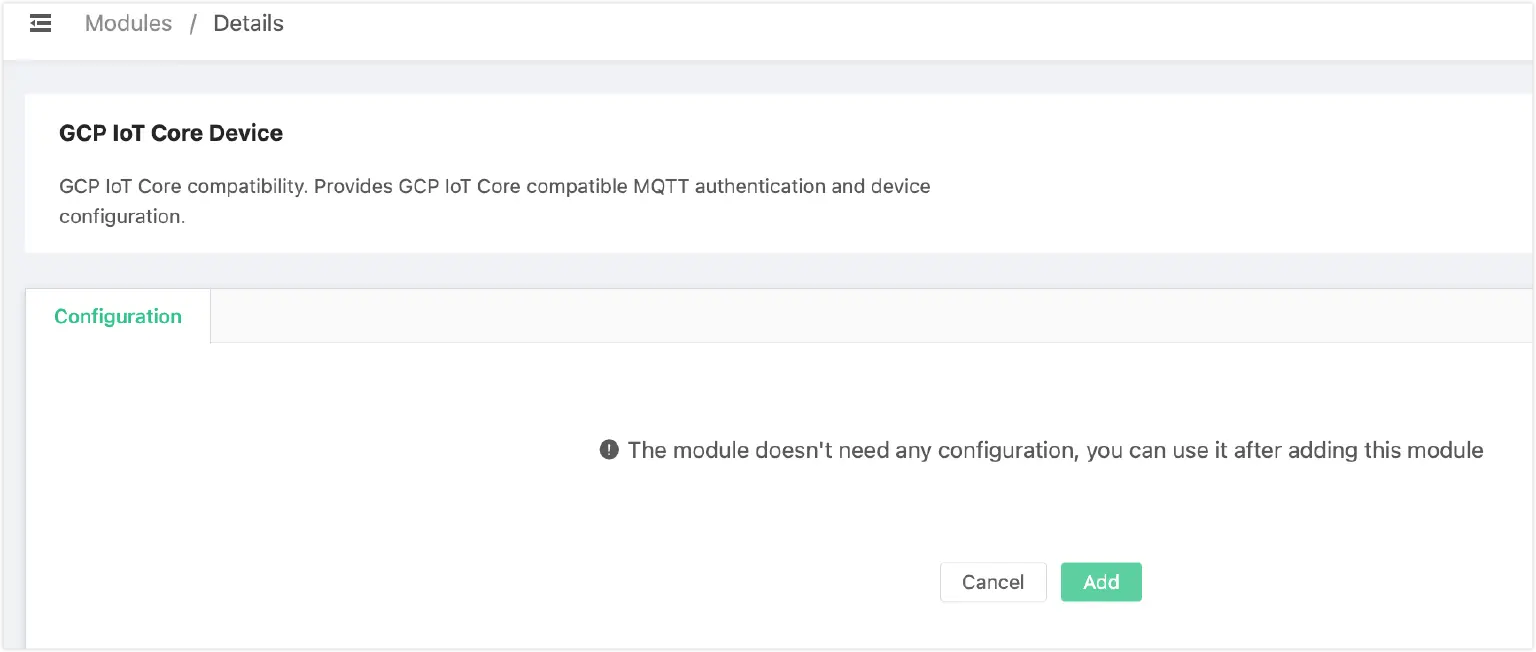Image resolution: width=1536 pixels, height=652 pixels.
Task: Toggle the sidebar collapse menu icon
Action: click(x=40, y=24)
